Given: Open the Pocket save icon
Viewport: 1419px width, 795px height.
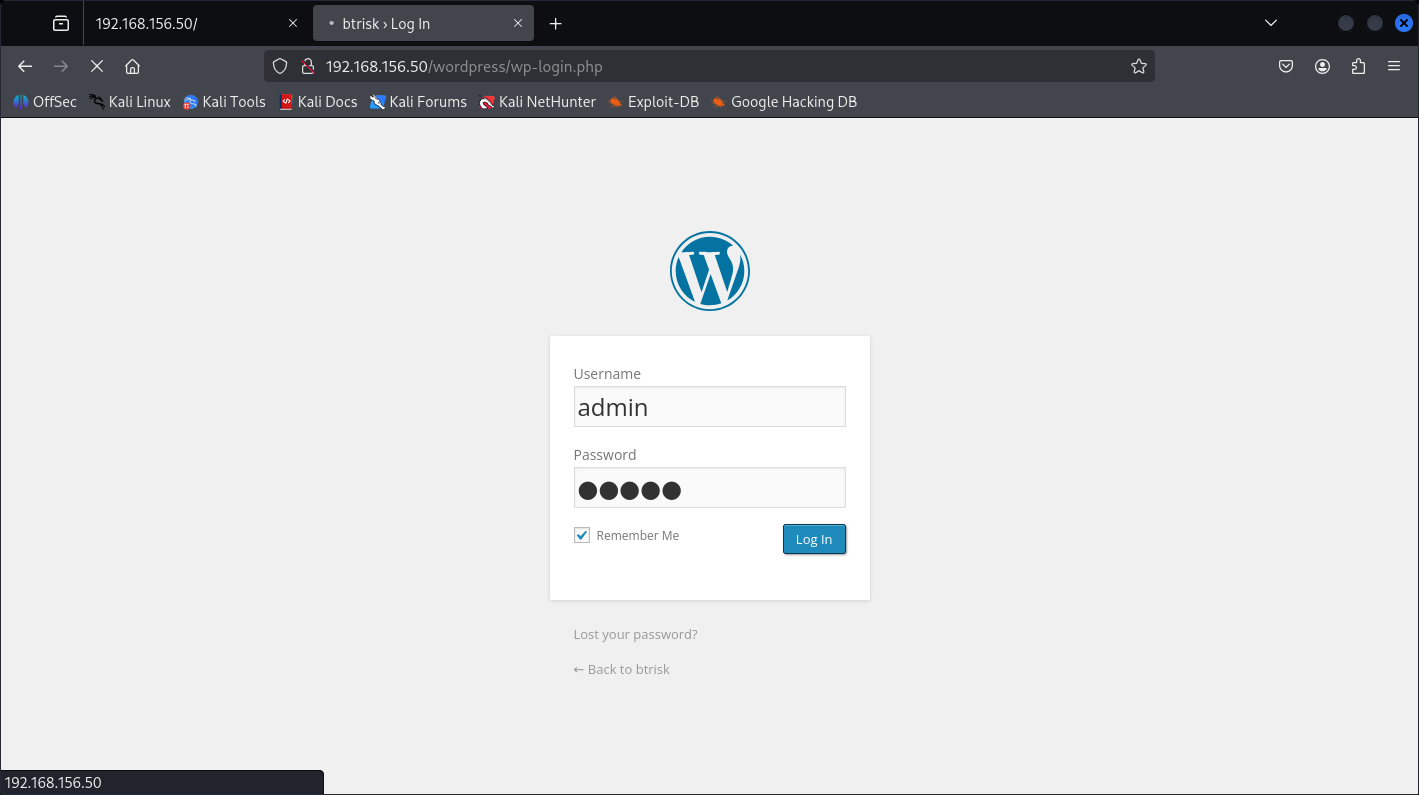Looking at the screenshot, I should (1286, 66).
